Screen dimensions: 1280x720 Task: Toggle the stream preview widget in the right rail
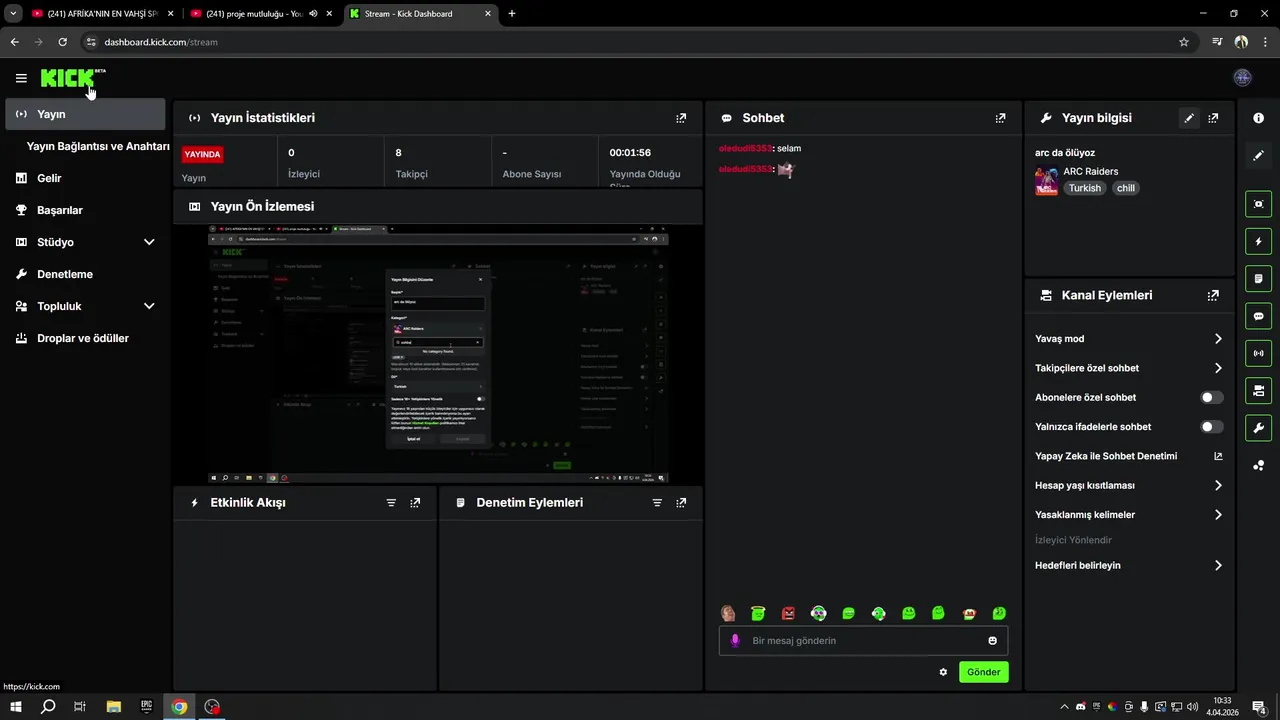(x=1259, y=204)
